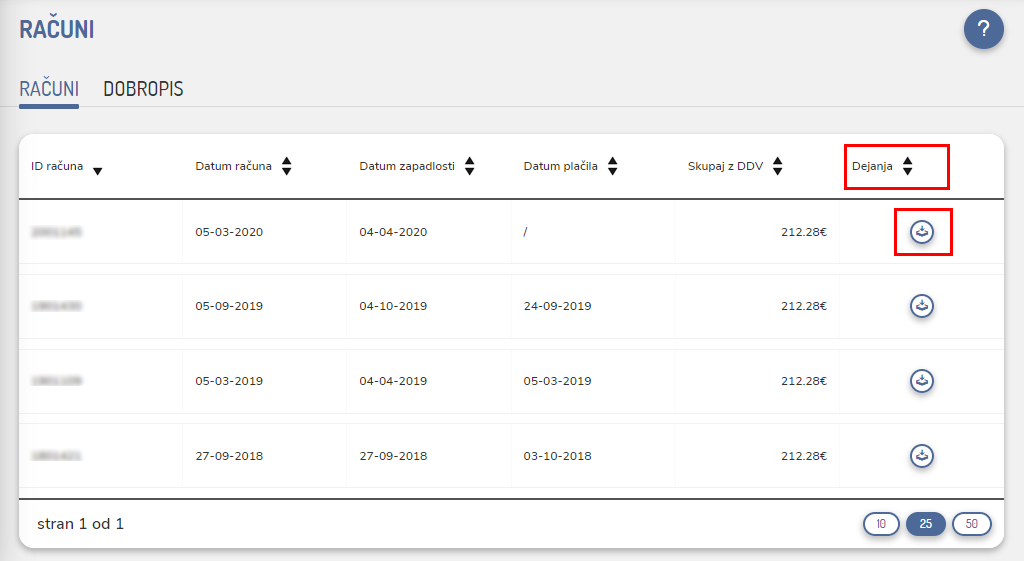
Task: Download the invoice dated 05-03-2019
Action: coord(922,381)
